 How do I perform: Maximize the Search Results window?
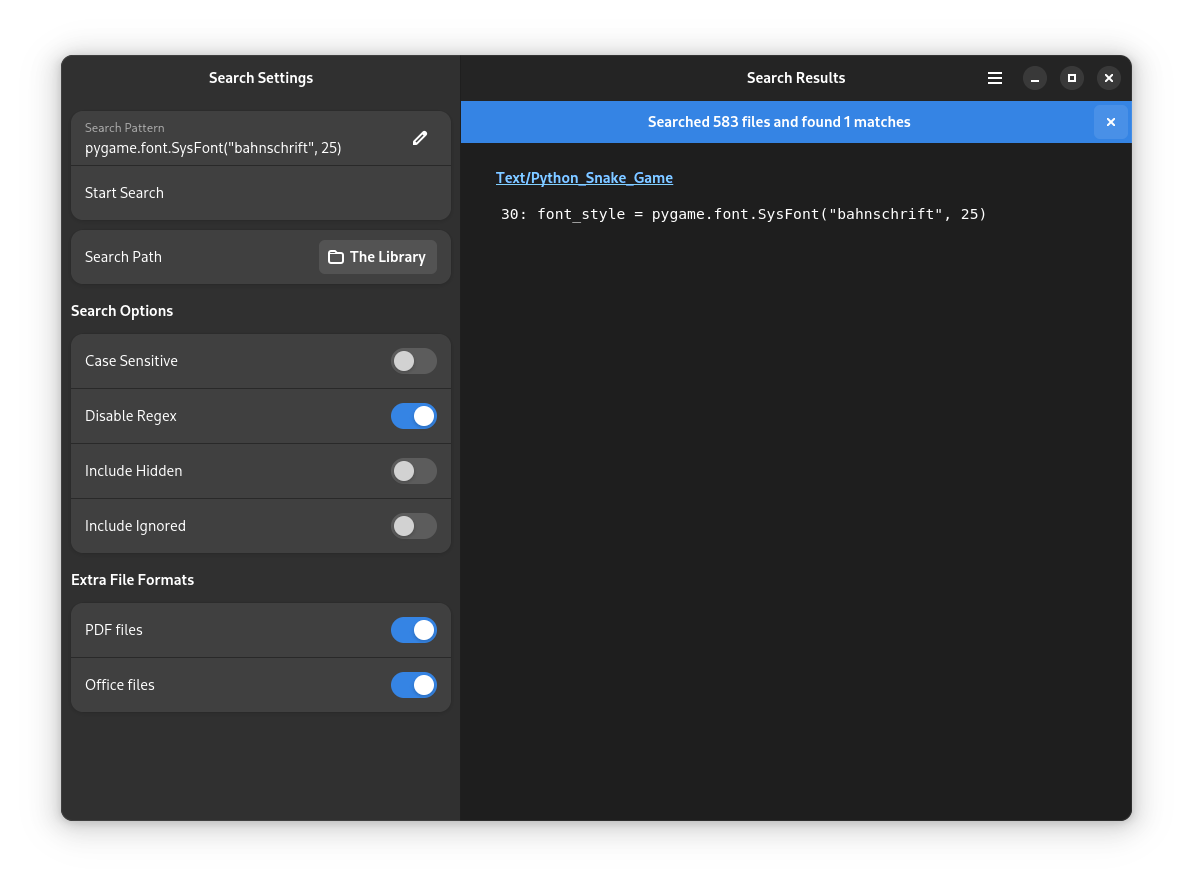[1071, 78]
